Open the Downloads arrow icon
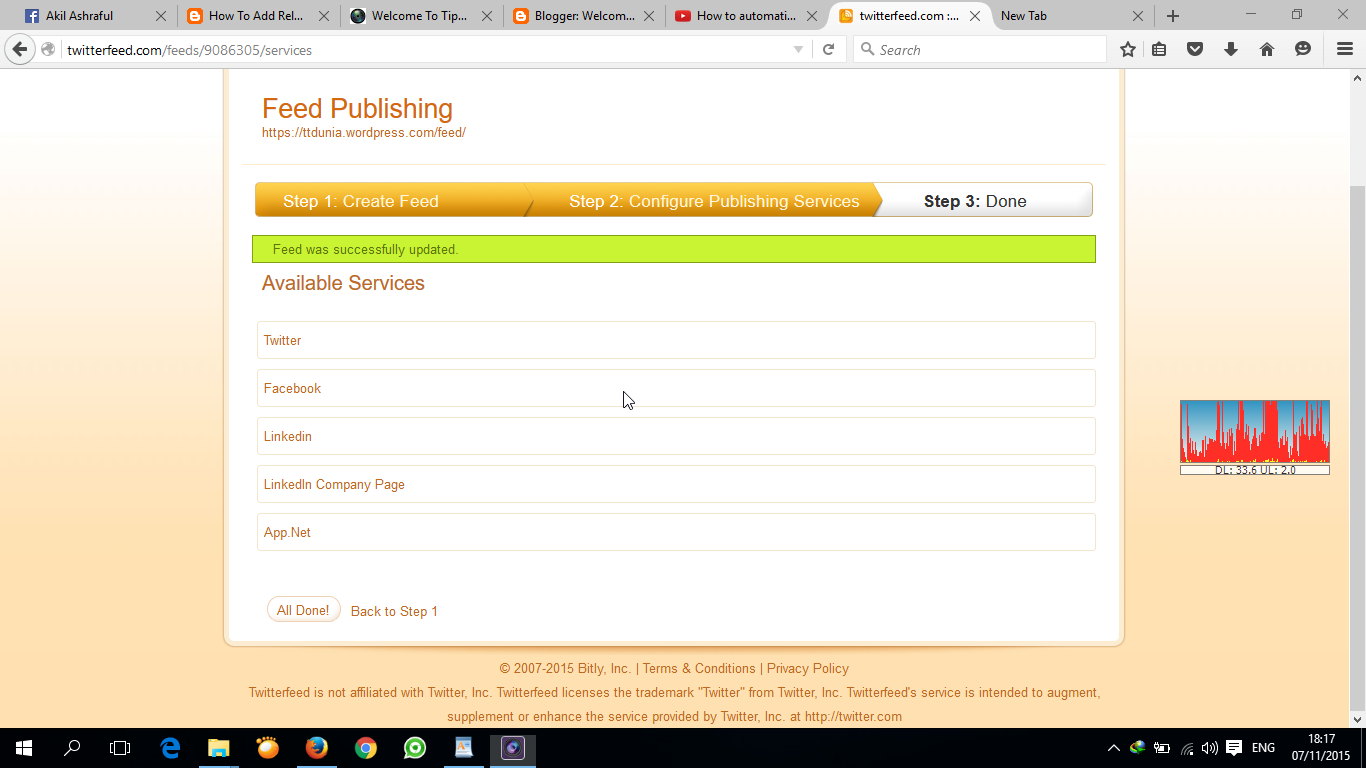The image size is (1366, 768). (x=1231, y=49)
